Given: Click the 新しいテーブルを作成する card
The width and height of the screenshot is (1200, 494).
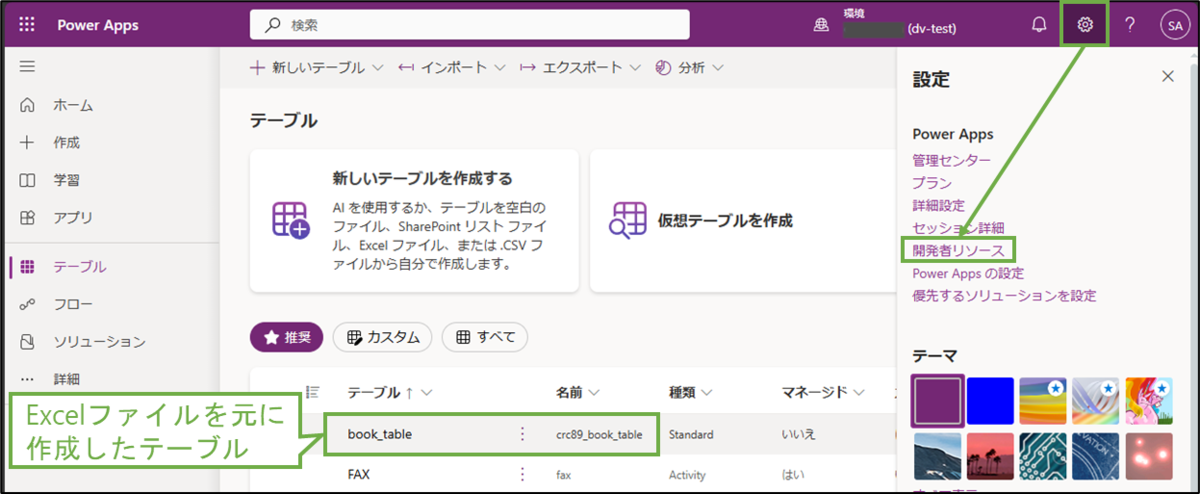Looking at the screenshot, I should [414, 221].
